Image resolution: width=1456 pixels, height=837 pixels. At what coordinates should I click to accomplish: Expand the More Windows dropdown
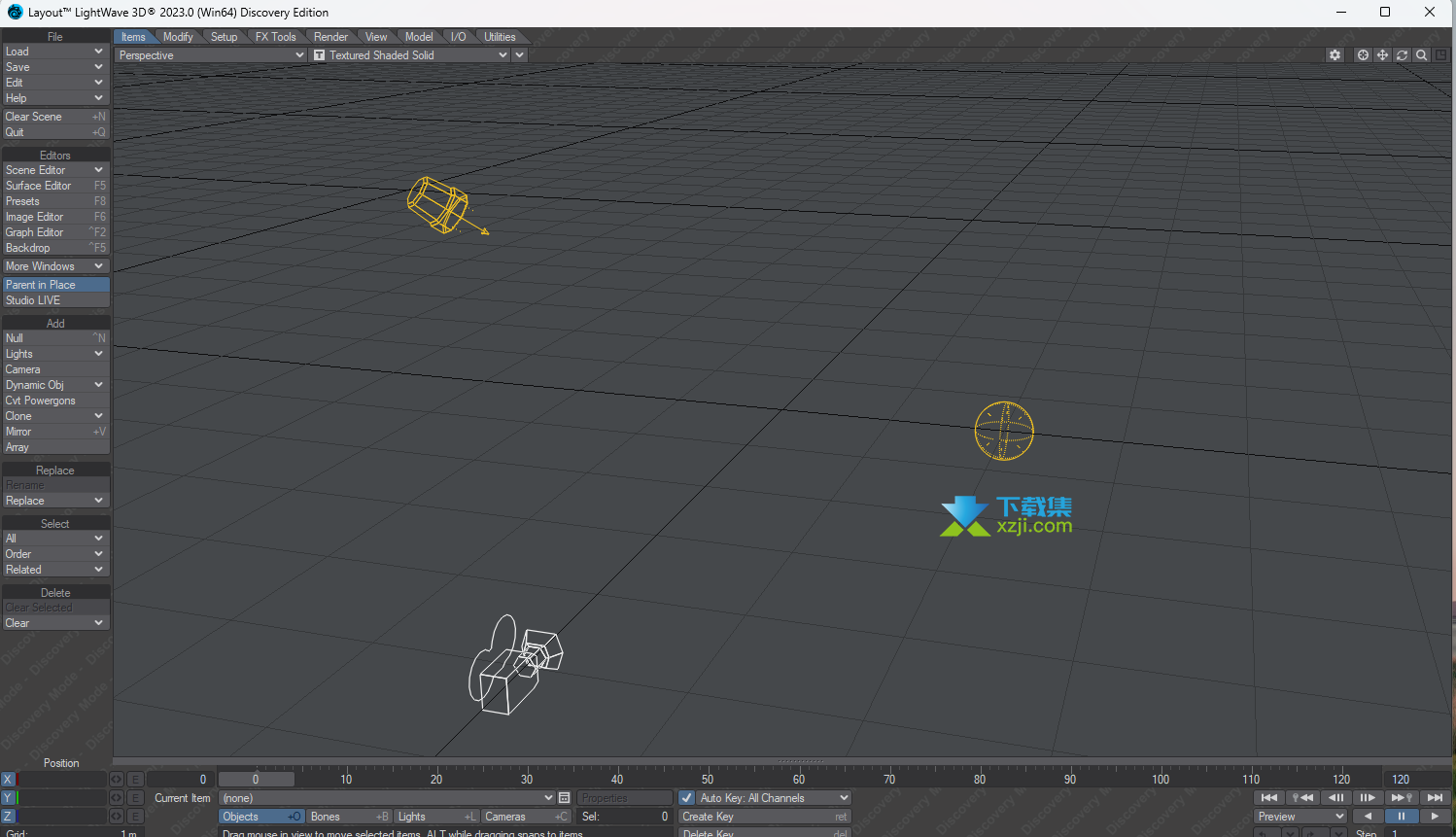[55, 266]
